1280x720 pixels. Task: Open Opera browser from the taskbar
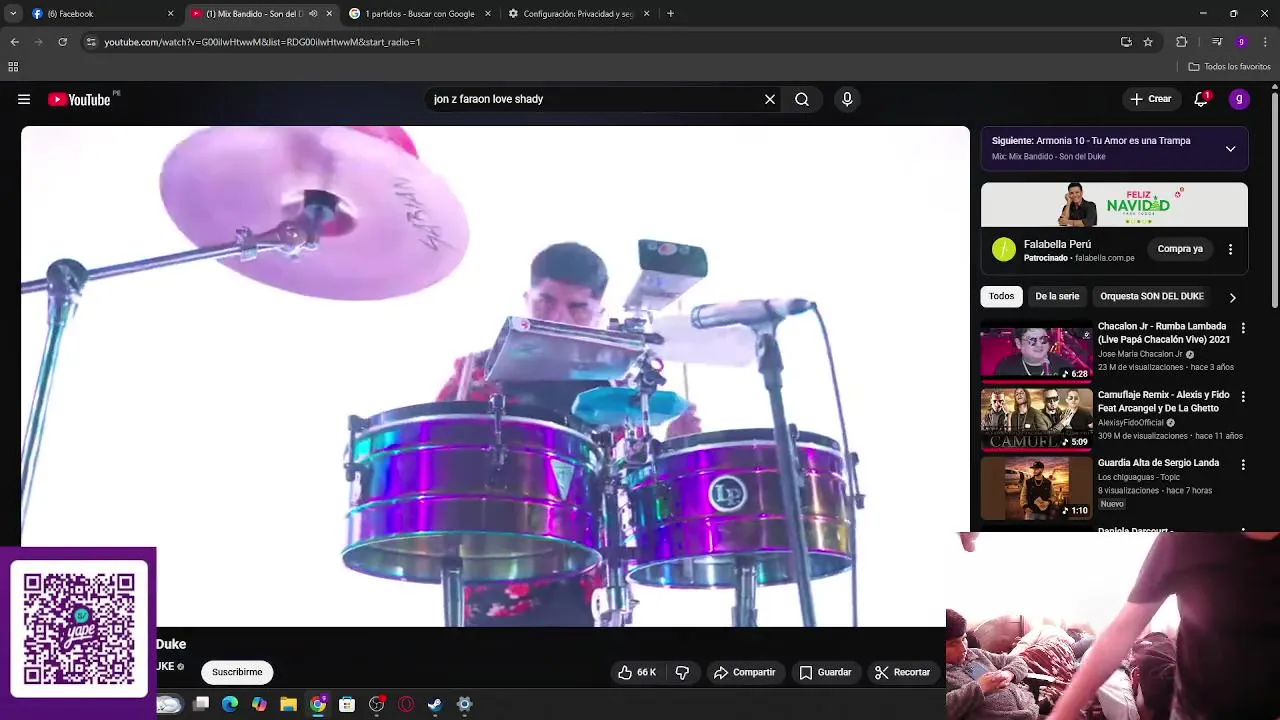tap(406, 704)
